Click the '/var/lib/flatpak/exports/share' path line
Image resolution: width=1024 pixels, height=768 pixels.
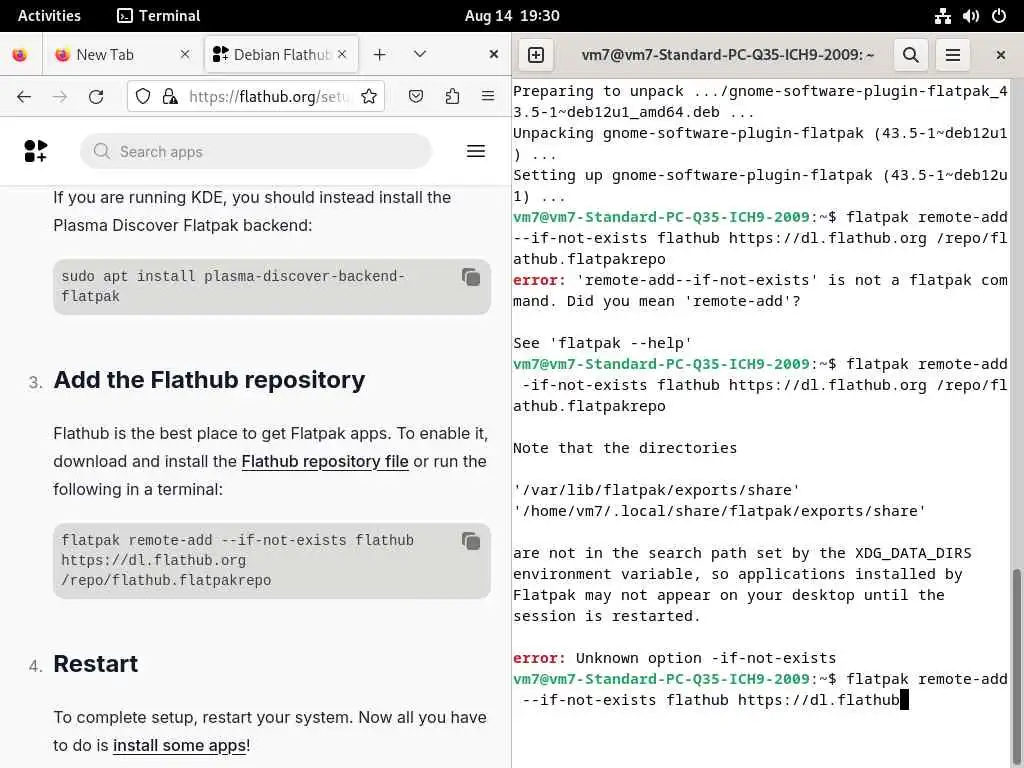point(656,490)
